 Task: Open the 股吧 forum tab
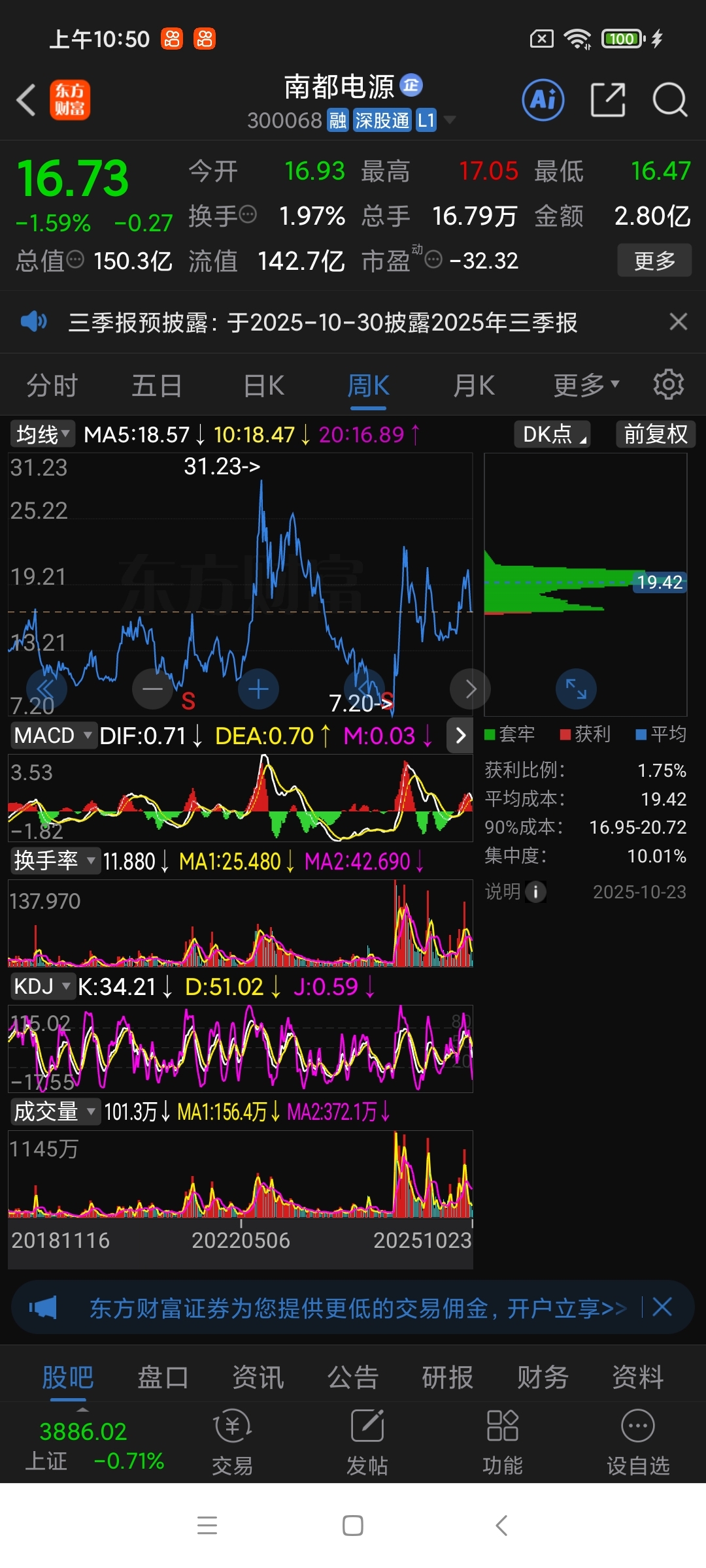(68, 1377)
